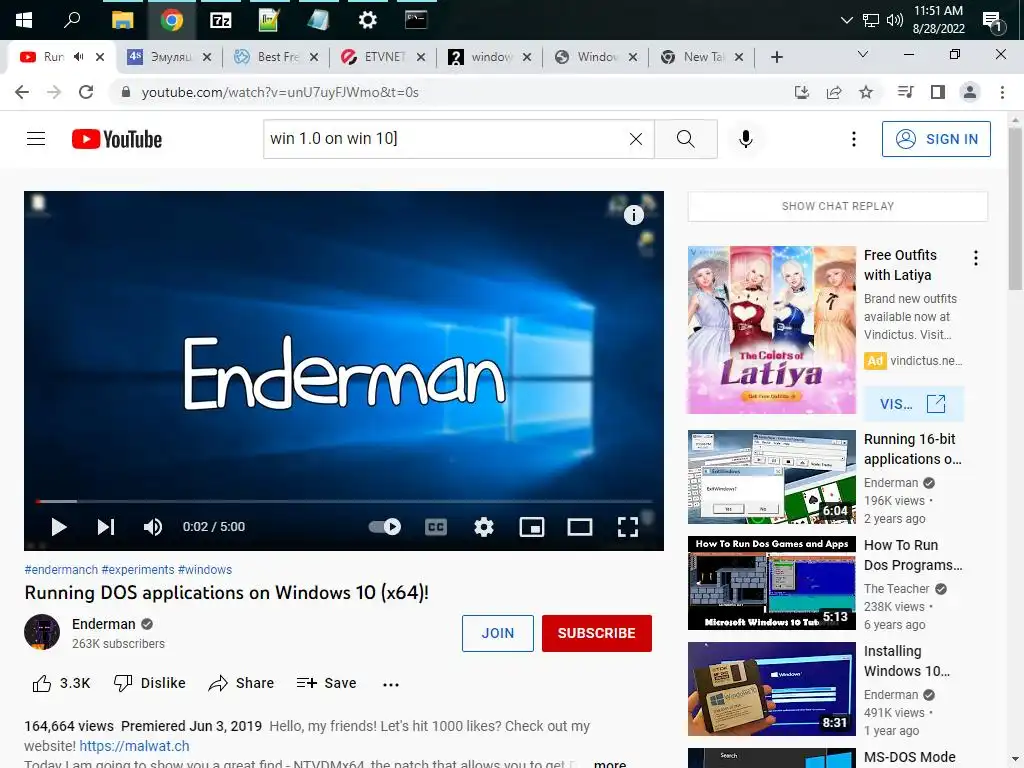Subscribe to Enderman channel
The width and height of the screenshot is (1024, 768).
pyautogui.click(x=596, y=633)
